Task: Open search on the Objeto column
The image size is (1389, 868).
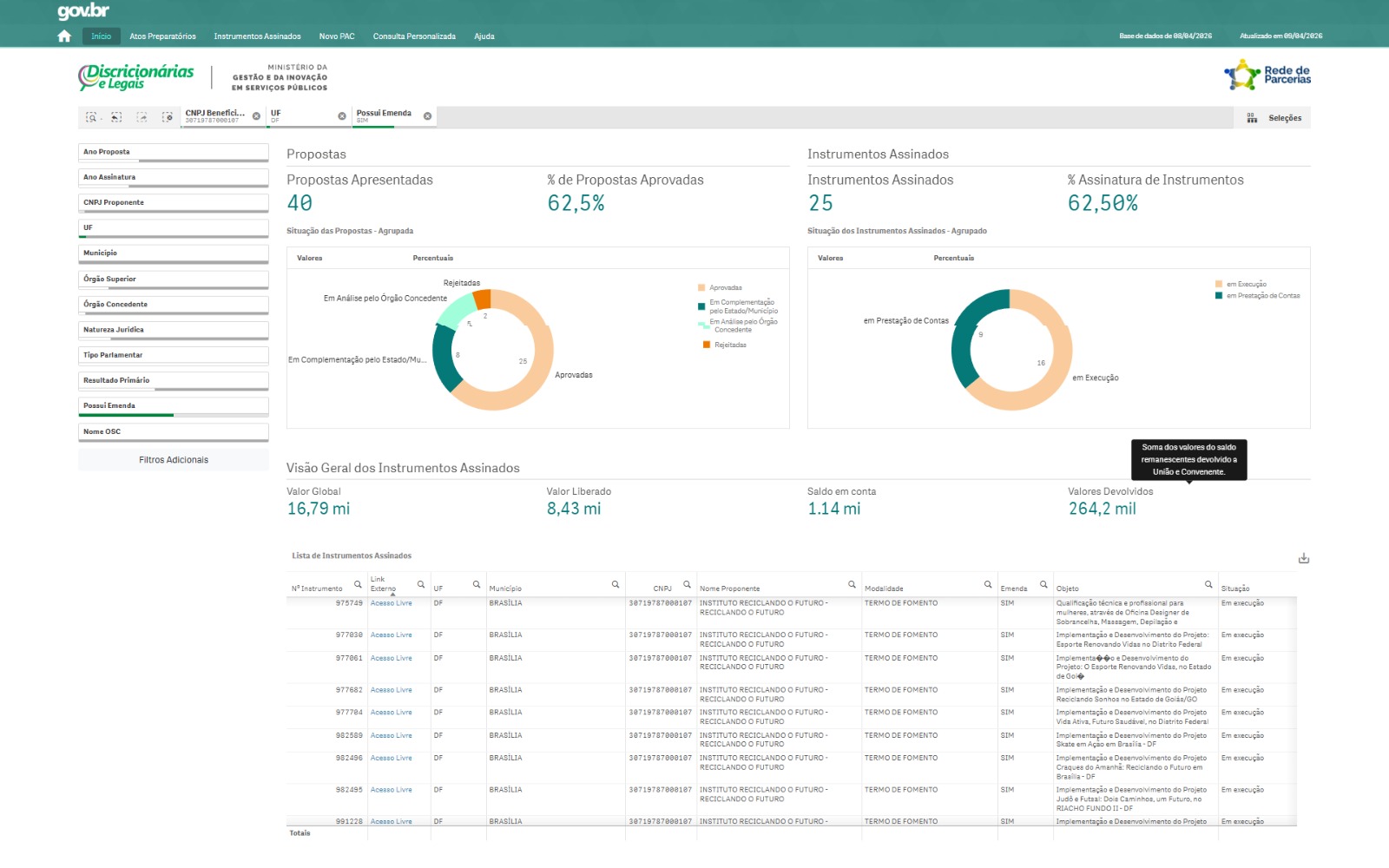Action: click(1208, 585)
